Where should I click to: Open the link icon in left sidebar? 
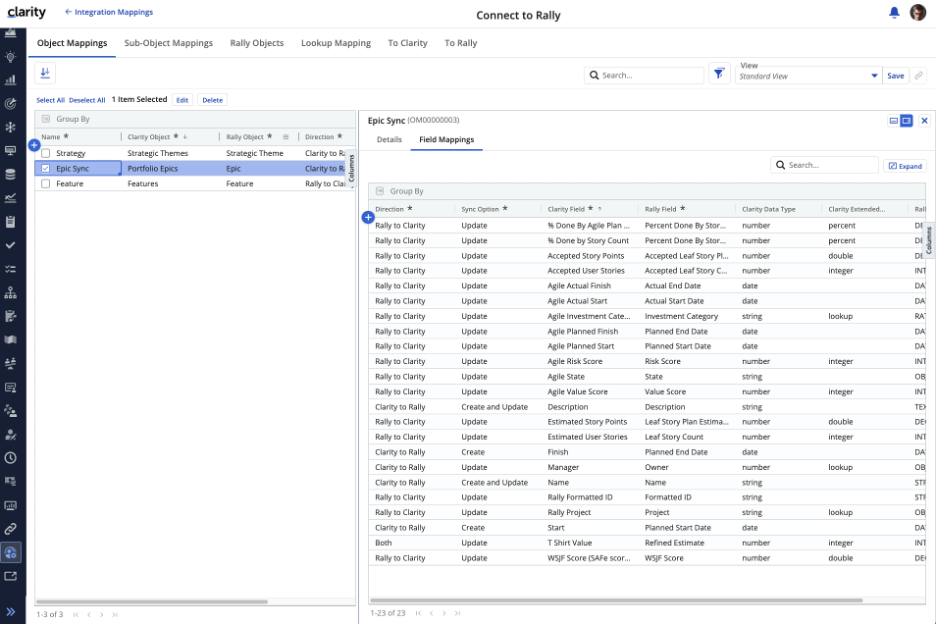(x=11, y=528)
